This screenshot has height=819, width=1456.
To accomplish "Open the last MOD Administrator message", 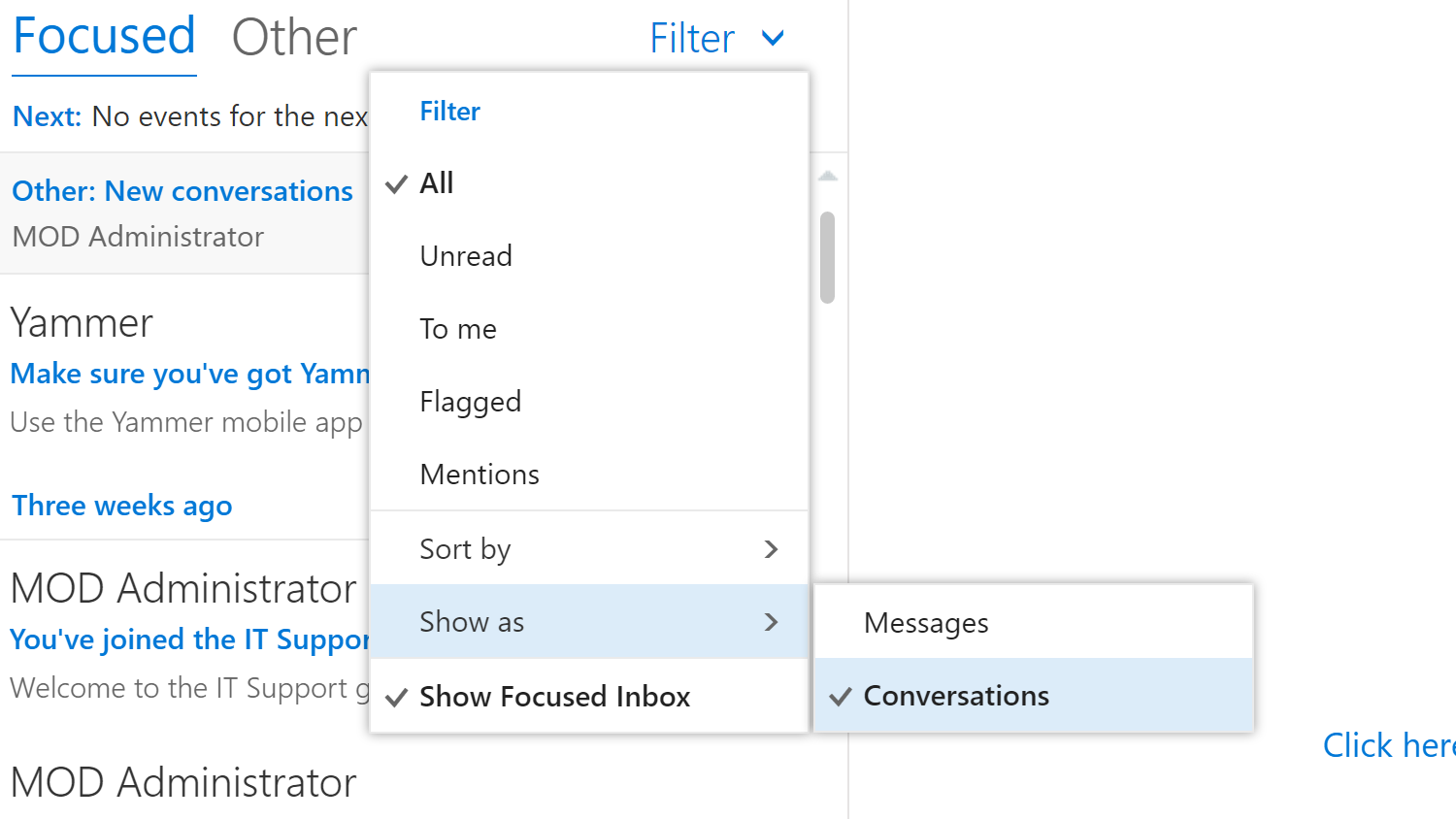I will [183, 782].
